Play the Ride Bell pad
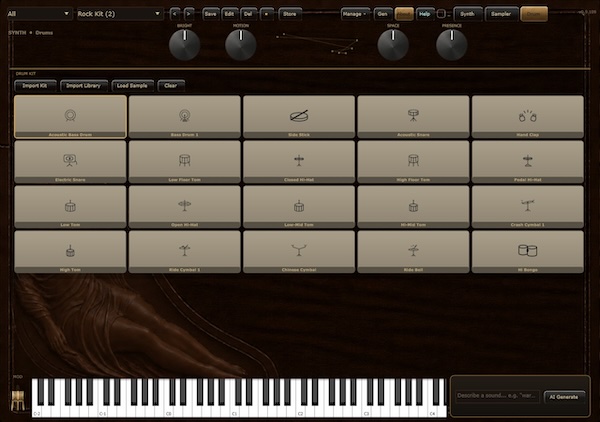This screenshot has height=422, width=600. (413, 252)
